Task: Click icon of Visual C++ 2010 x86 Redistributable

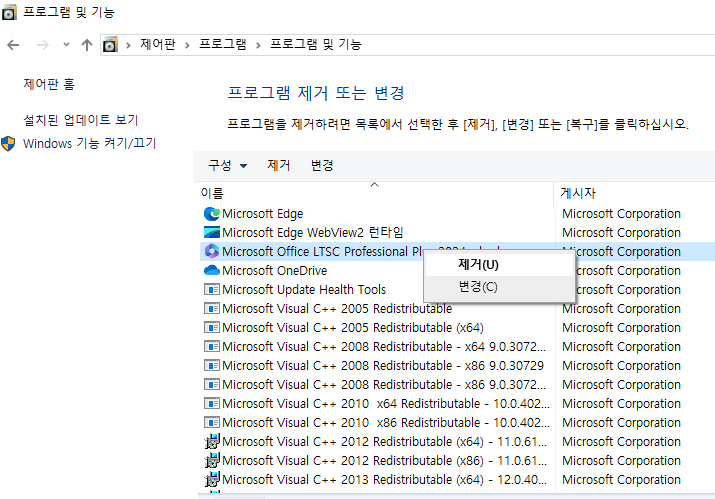Action: click(212, 423)
